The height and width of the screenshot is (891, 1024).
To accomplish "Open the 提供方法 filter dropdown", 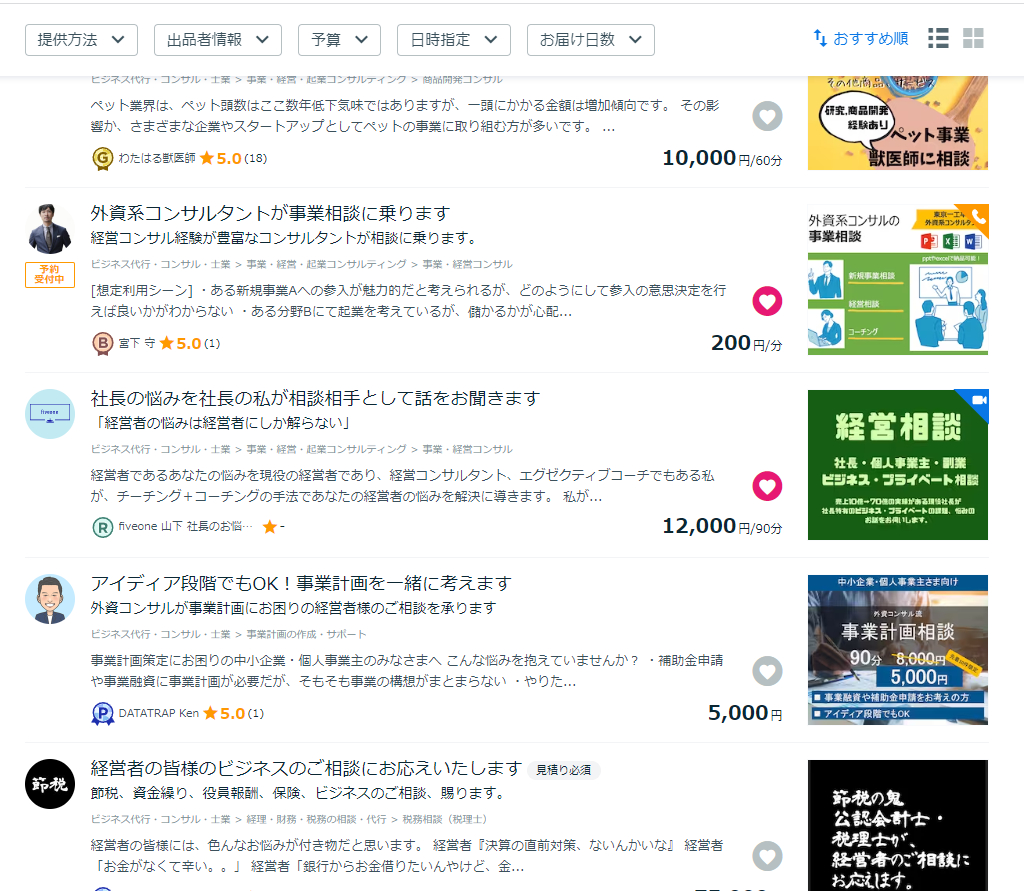I will [x=81, y=40].
